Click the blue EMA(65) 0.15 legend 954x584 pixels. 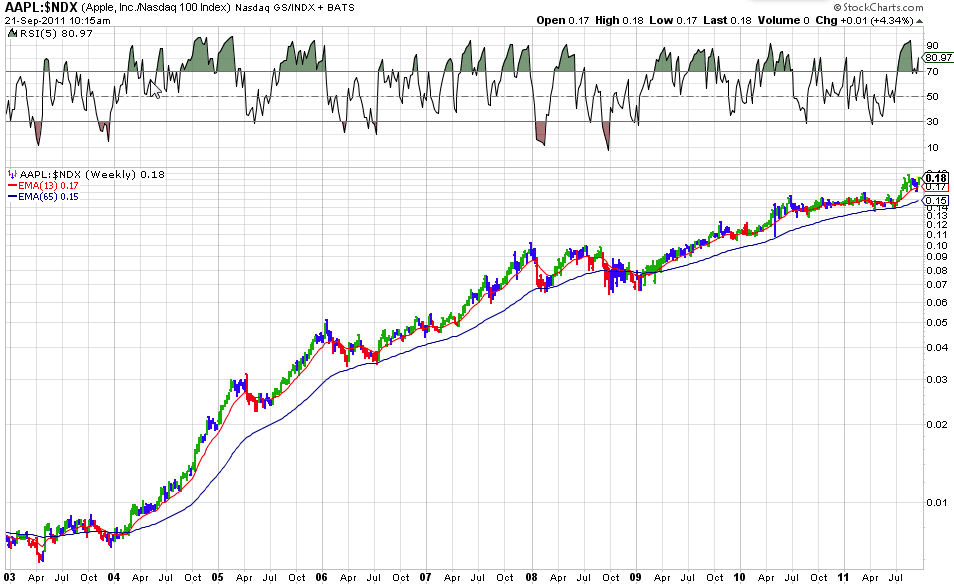pos(43,196)
